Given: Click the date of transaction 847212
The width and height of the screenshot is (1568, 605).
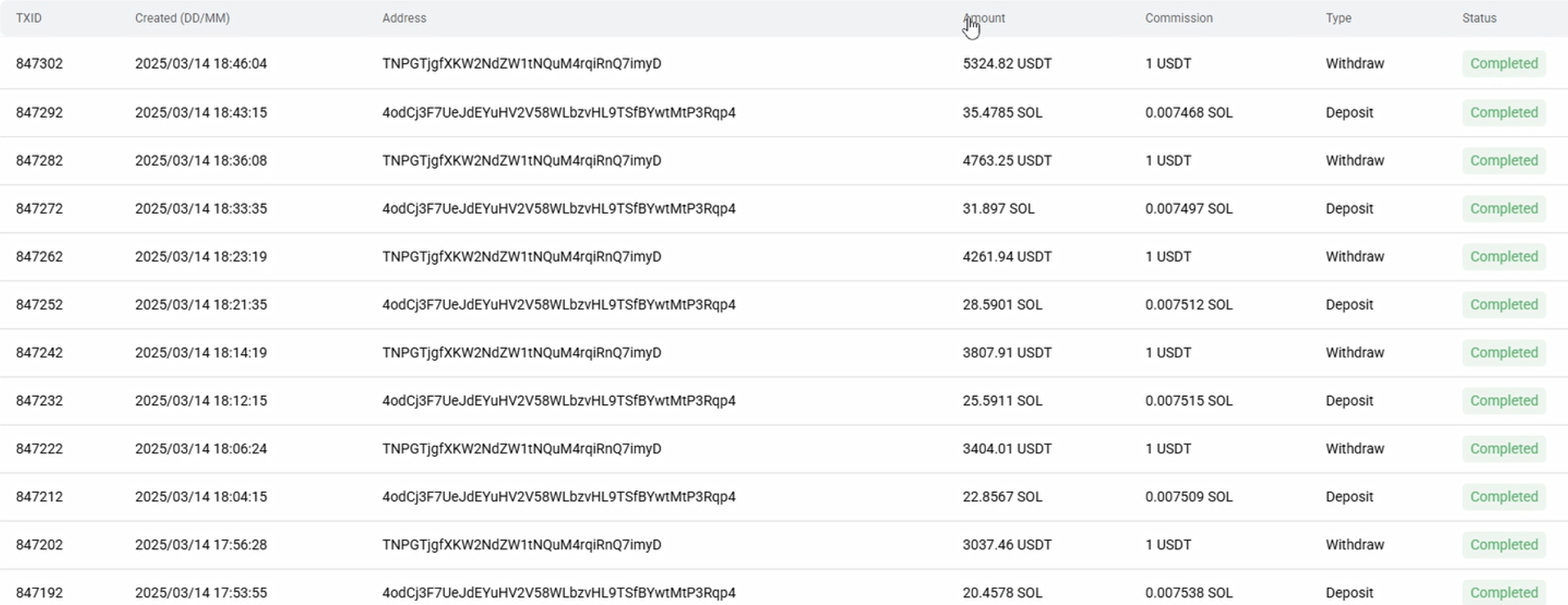Looking at the screenshot, I should (x=201, y=497).
